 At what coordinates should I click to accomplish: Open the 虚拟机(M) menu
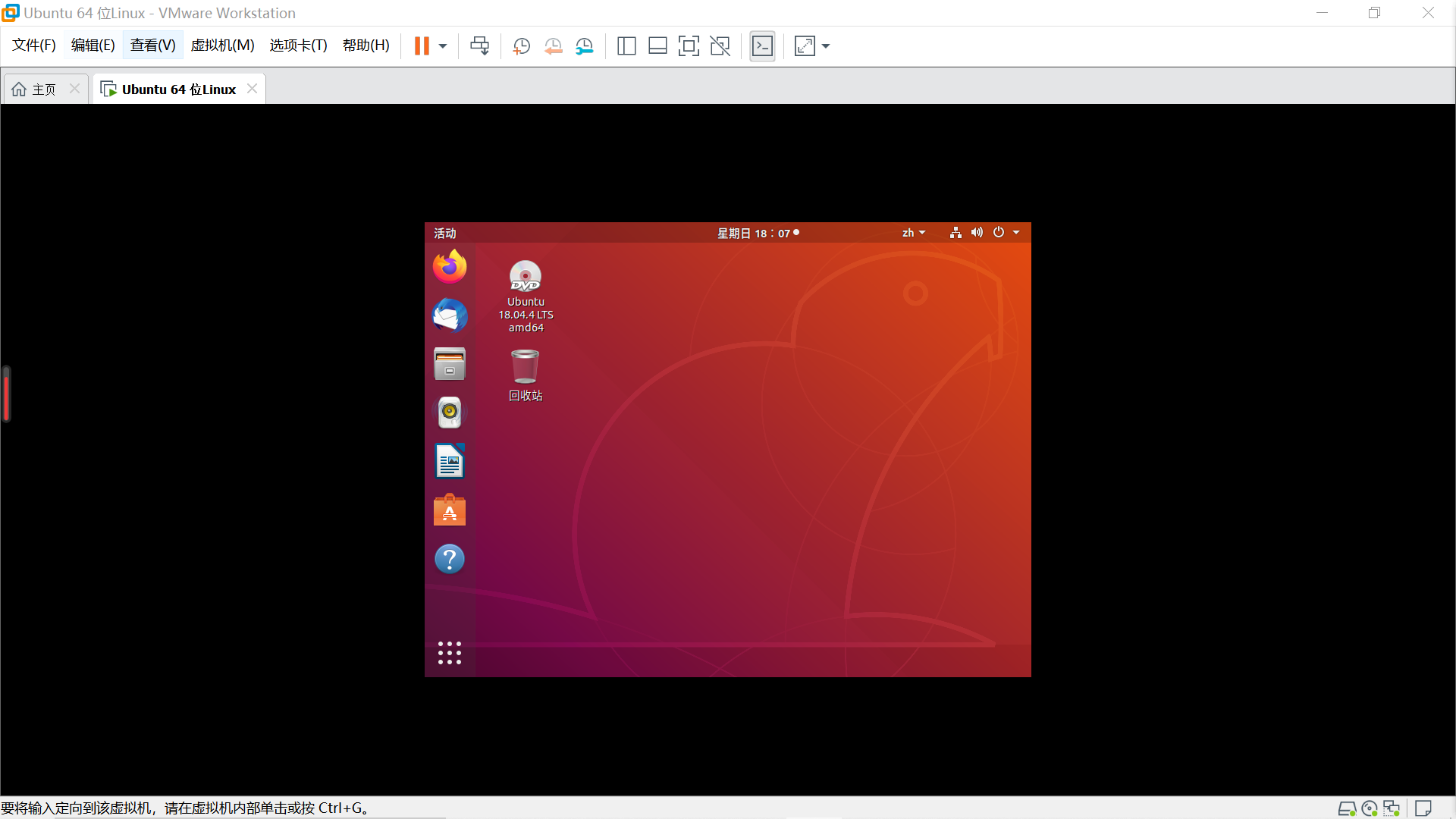222,45
